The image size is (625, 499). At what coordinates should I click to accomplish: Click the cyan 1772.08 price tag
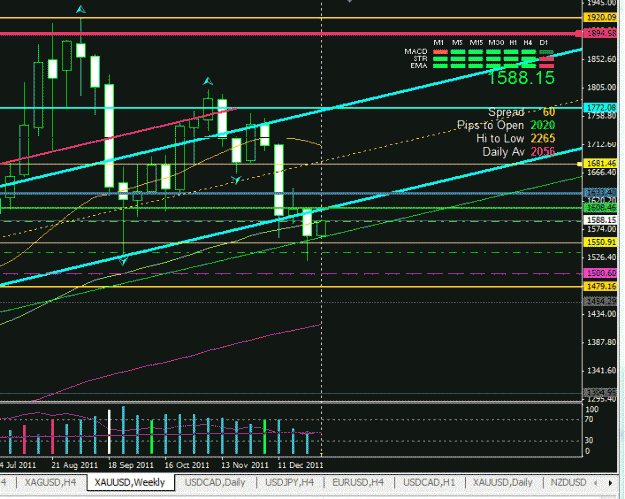(600, 108)
